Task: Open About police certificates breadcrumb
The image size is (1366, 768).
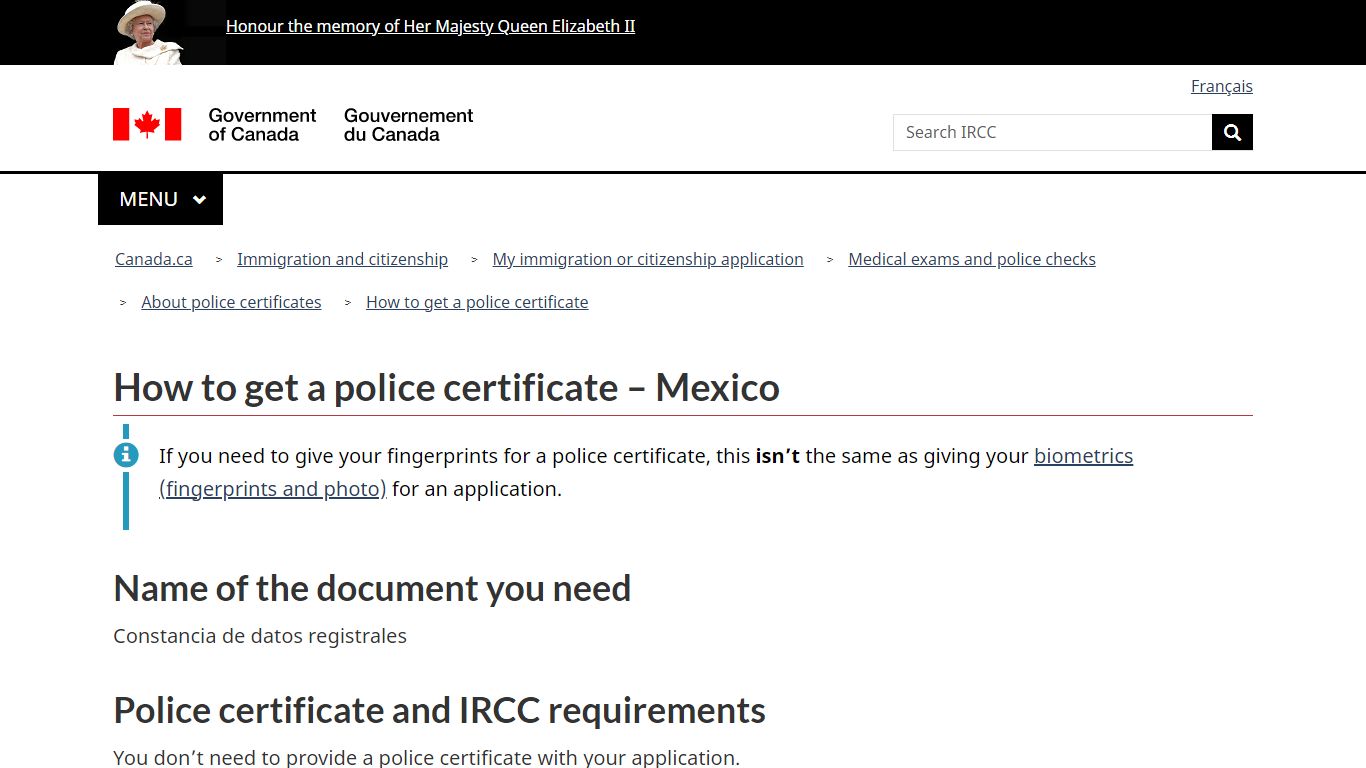Action: pyautogui.click(x=231, y=302)
